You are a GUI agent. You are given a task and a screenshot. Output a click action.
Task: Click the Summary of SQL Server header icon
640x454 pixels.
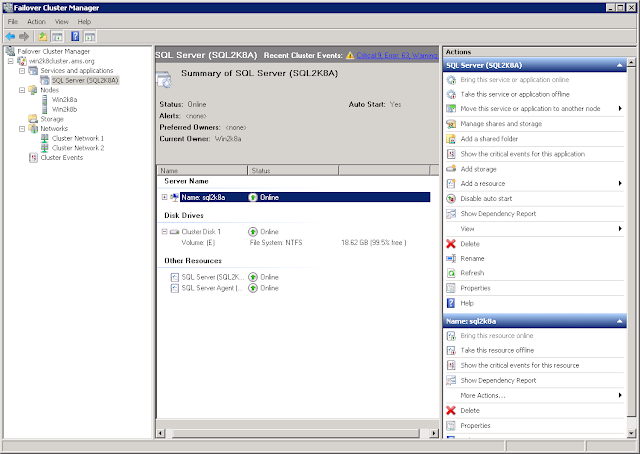[164, 79]
